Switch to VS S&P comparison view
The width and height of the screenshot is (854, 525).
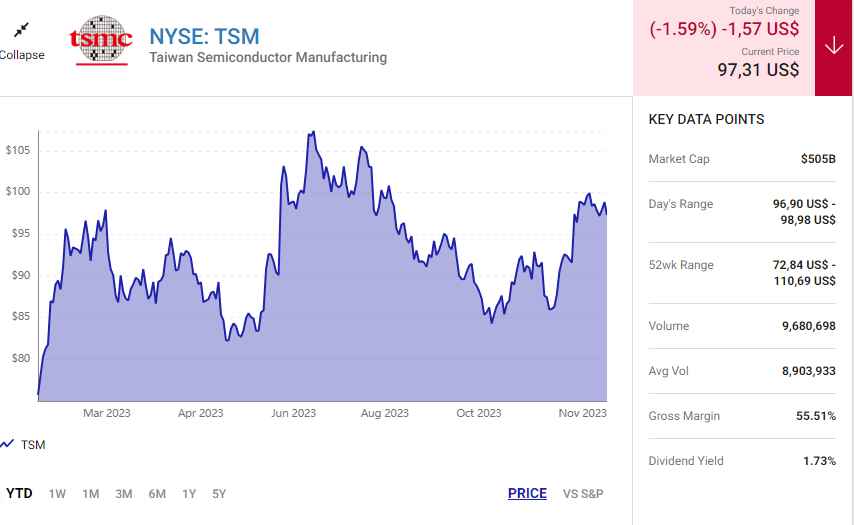pyautogui.click(x=583, y=493)
